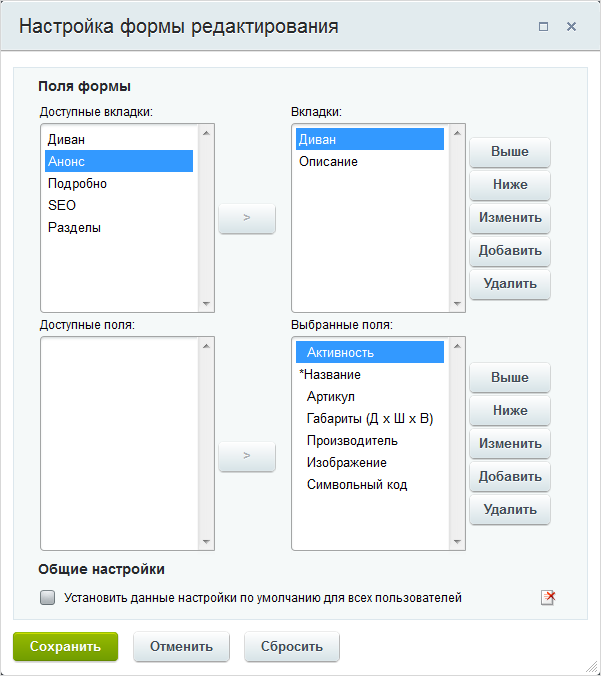Screen dimensions: 601x676
Task: Select Анонс in Доступные вкладки list
Action: coord(119,161)
